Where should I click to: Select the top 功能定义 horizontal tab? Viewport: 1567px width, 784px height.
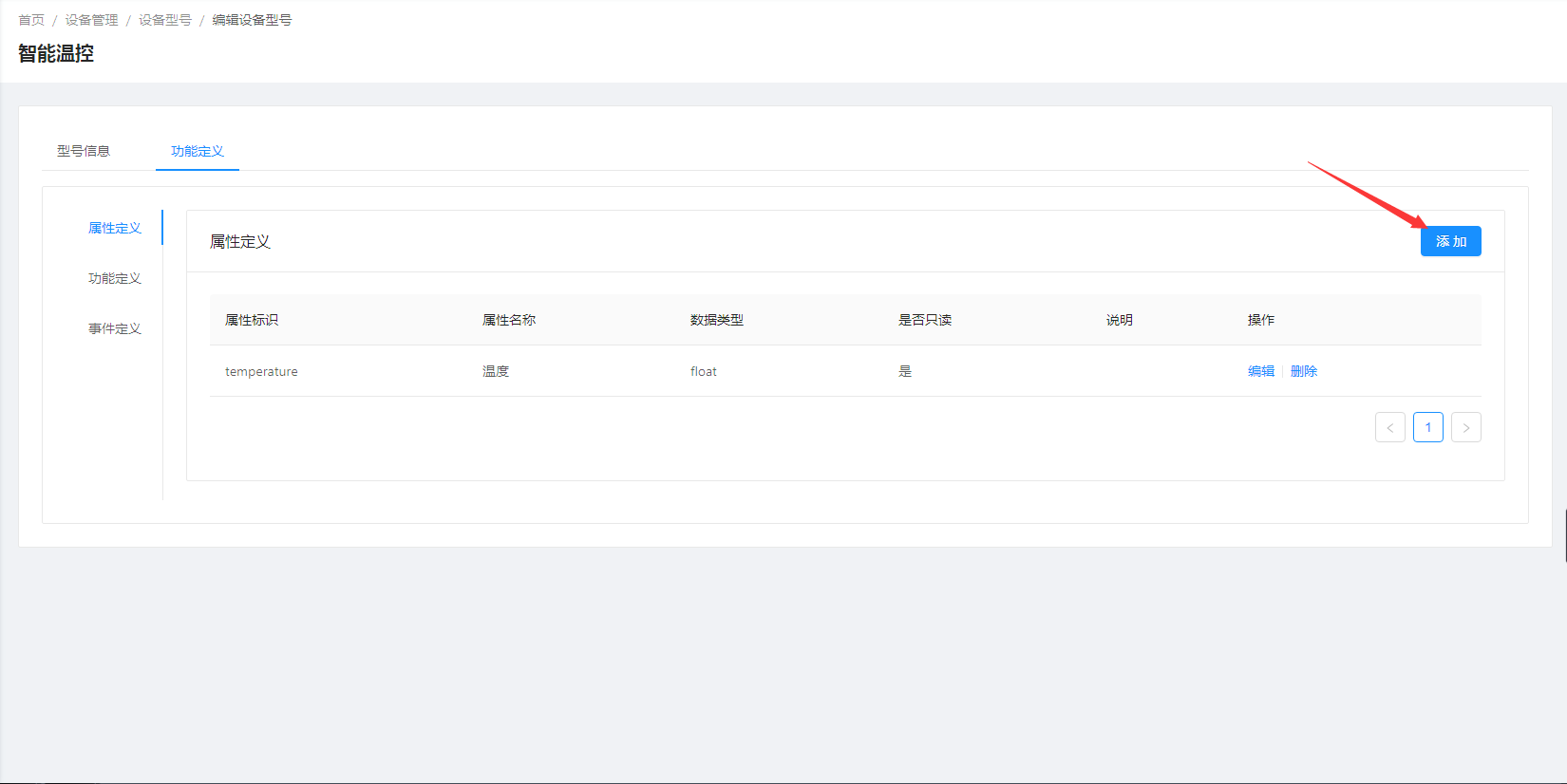pos(197,151)
